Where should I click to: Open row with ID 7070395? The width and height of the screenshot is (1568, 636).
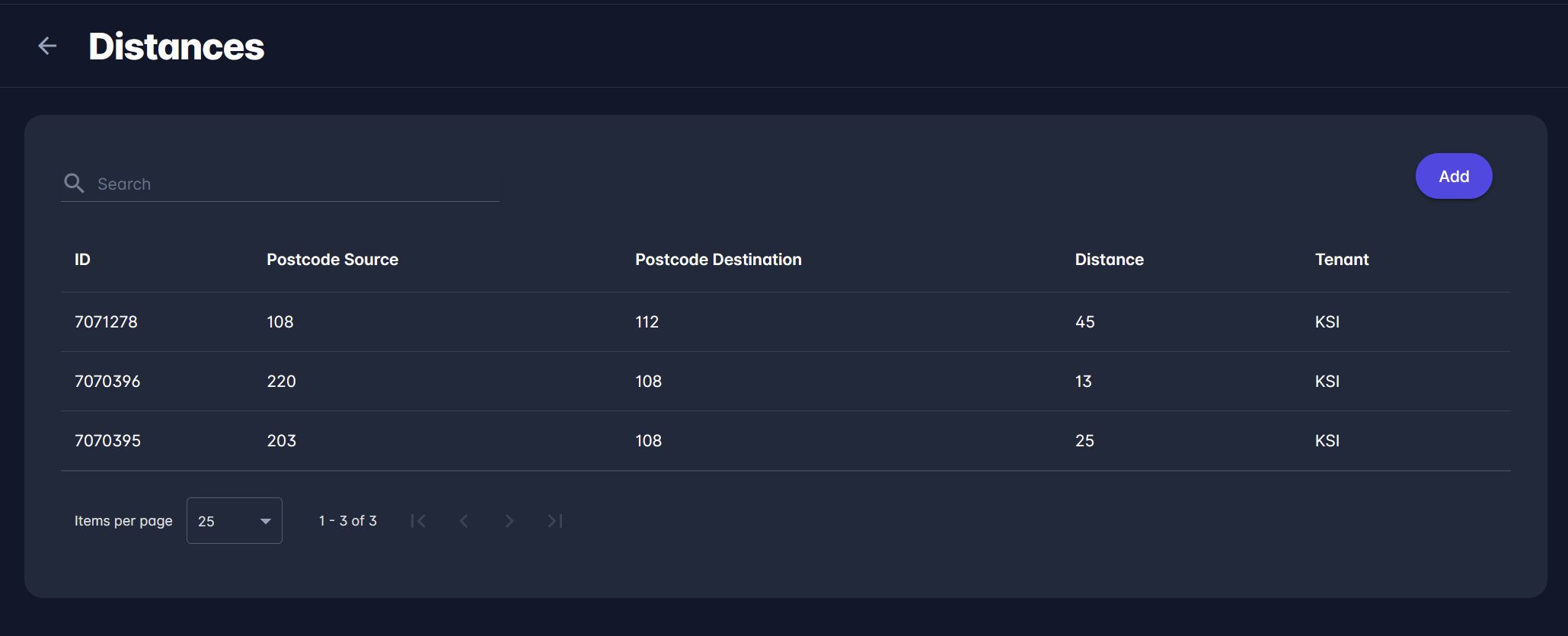107,441
